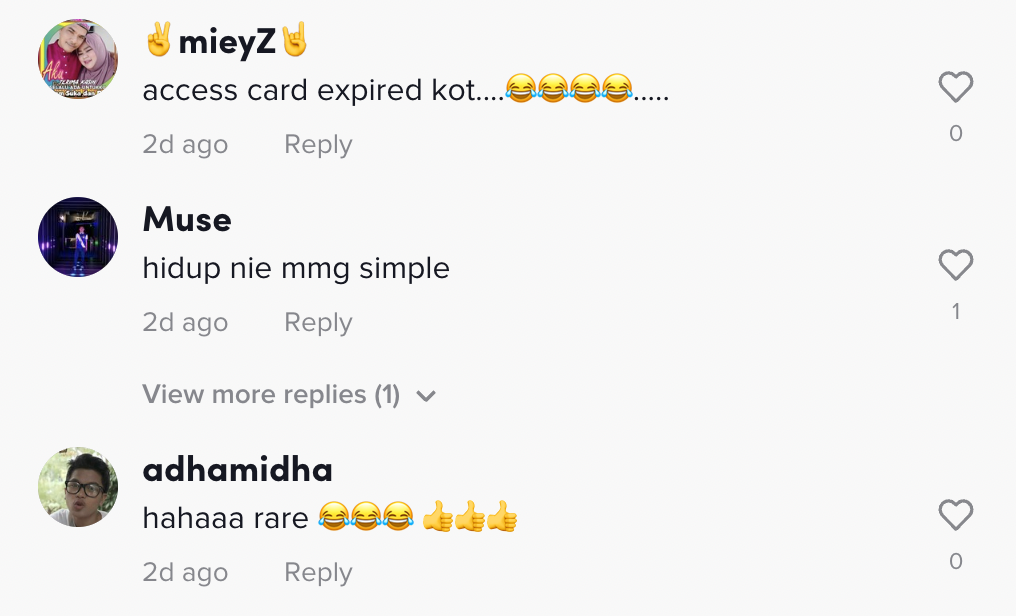Reply to Muse's comment
This screenshot has width=1016, height=616.
tap(318, 323)
